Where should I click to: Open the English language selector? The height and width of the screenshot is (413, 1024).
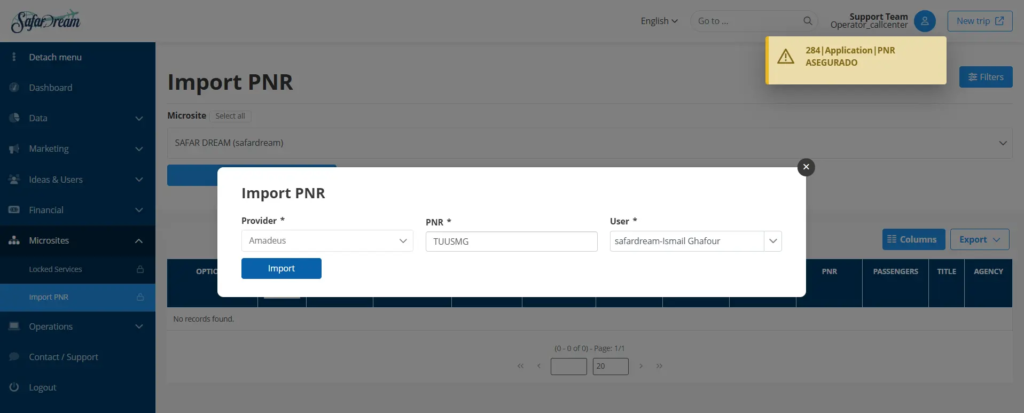coord(659,21)
